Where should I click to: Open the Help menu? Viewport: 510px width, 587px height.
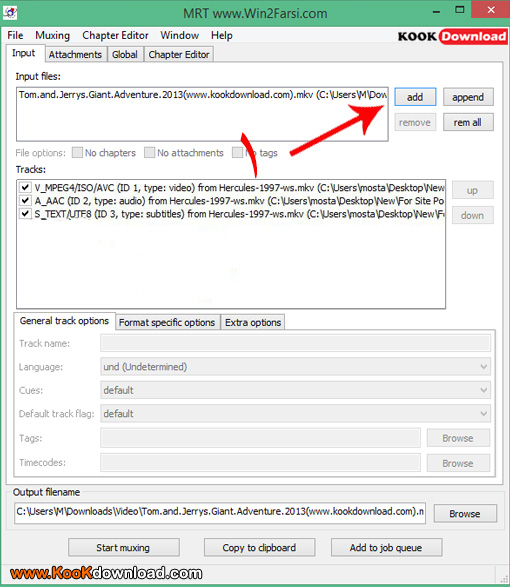[x=222, y=36]
